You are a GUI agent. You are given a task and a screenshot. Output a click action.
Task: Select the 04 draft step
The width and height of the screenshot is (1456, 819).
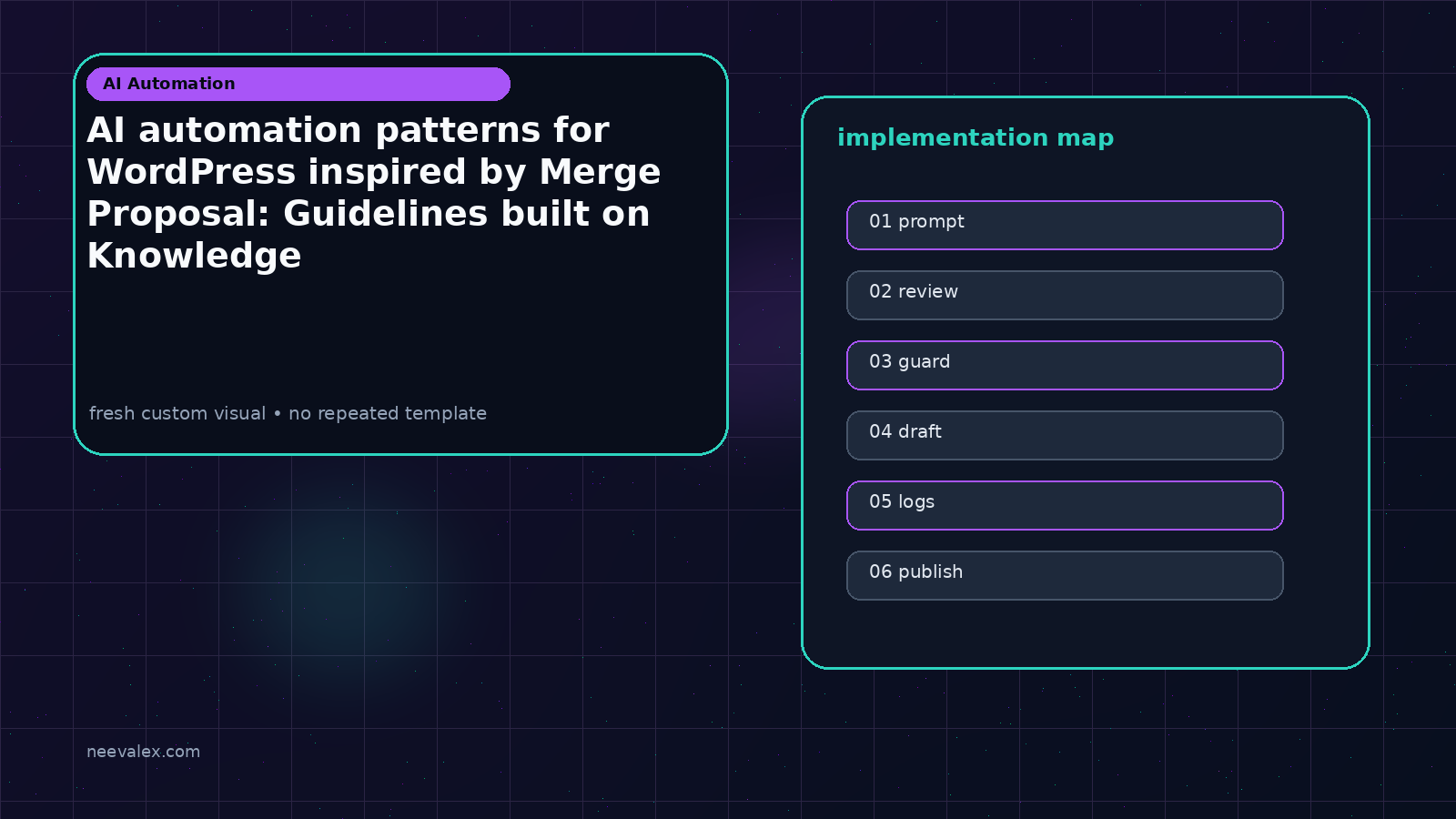(x=1065, y=435)
